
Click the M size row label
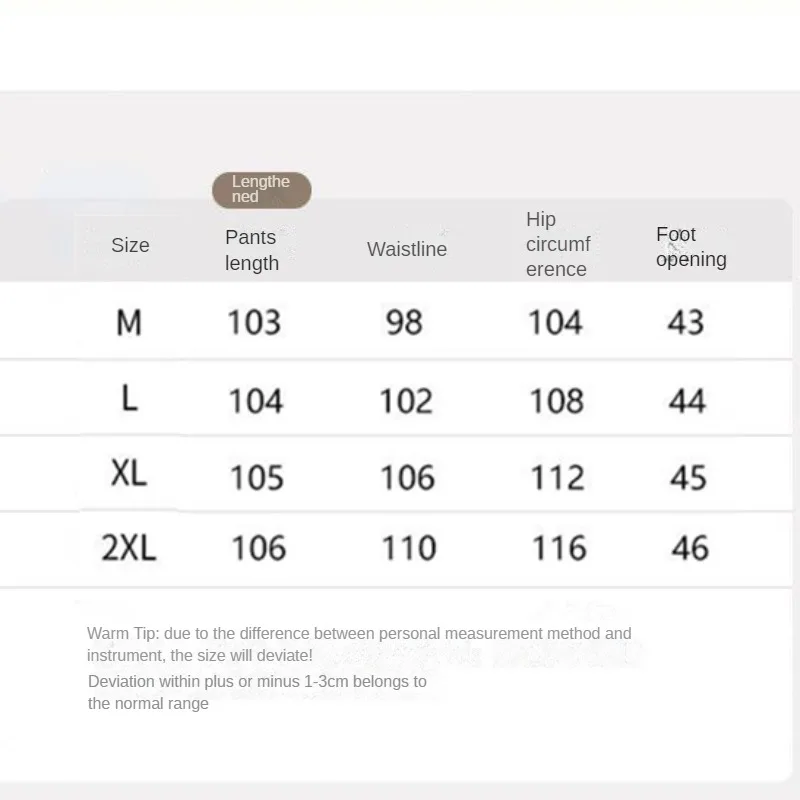click(x=129, y=322)
